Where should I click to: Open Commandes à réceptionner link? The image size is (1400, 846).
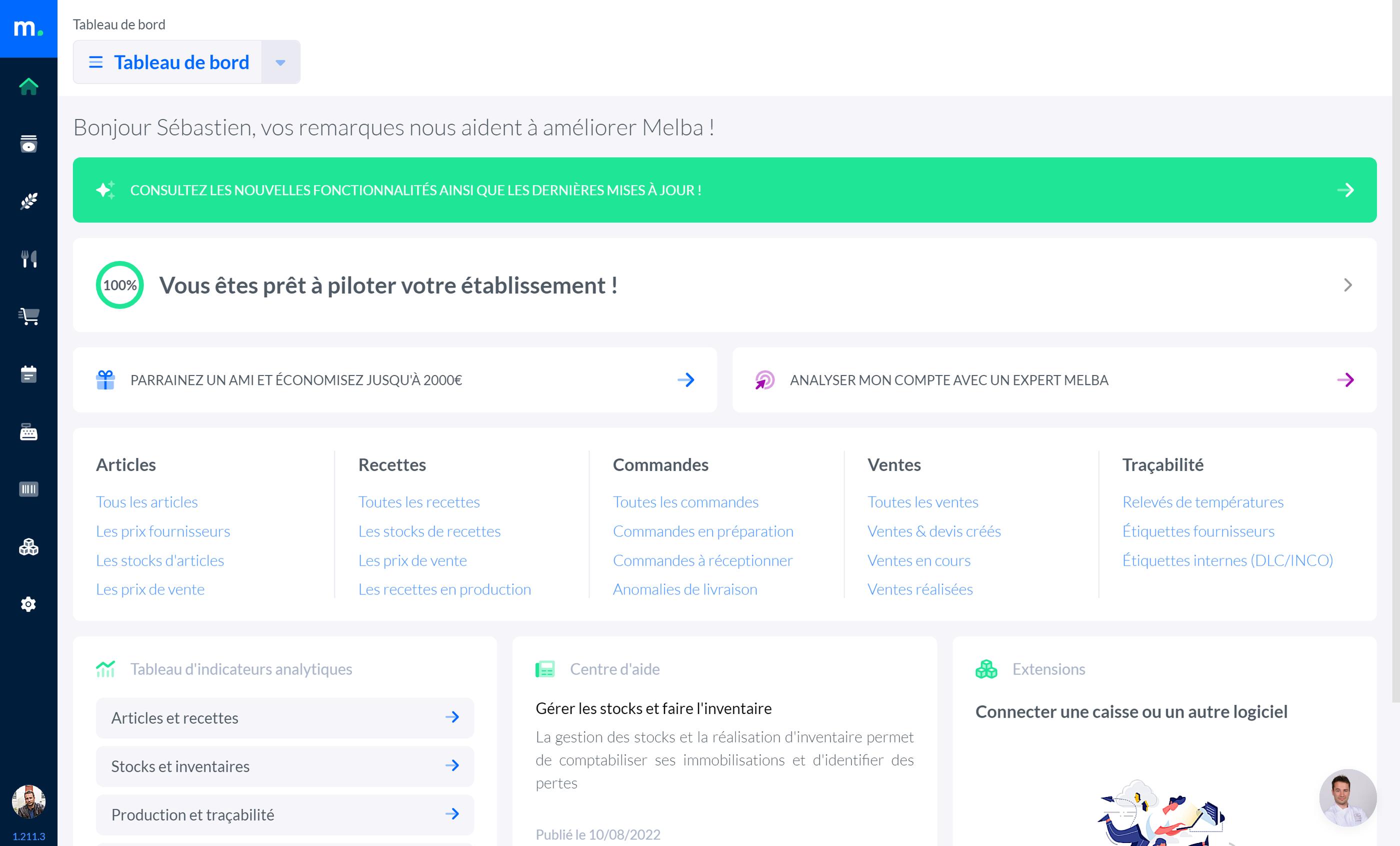pyautogui.click(x=702, y=560)
